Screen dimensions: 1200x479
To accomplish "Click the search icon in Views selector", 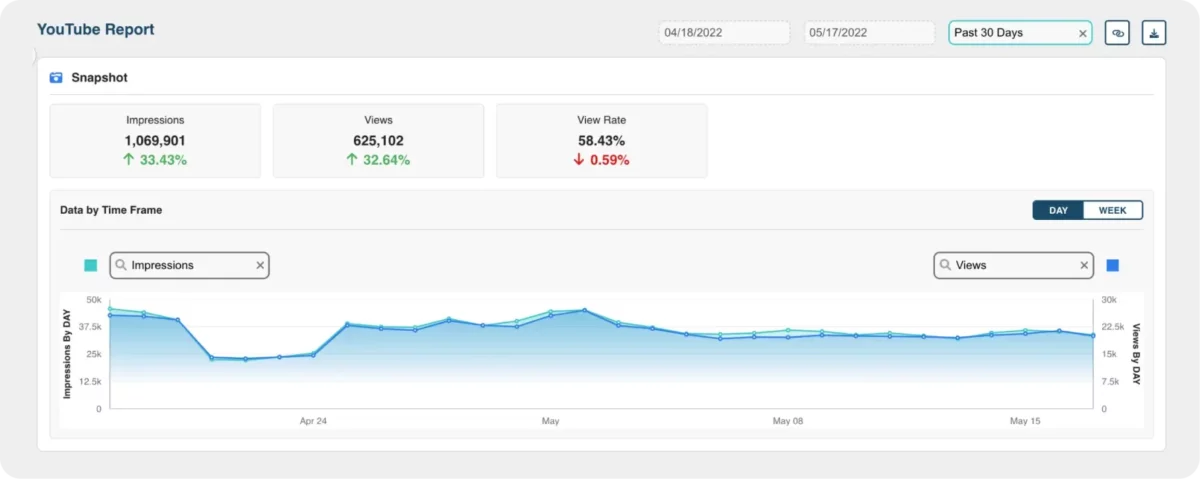I will [946, 265].
